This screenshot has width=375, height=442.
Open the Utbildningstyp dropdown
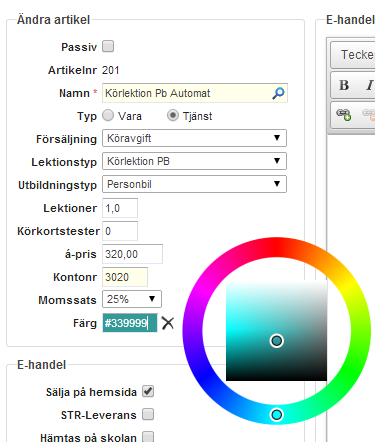pos(194,184)
